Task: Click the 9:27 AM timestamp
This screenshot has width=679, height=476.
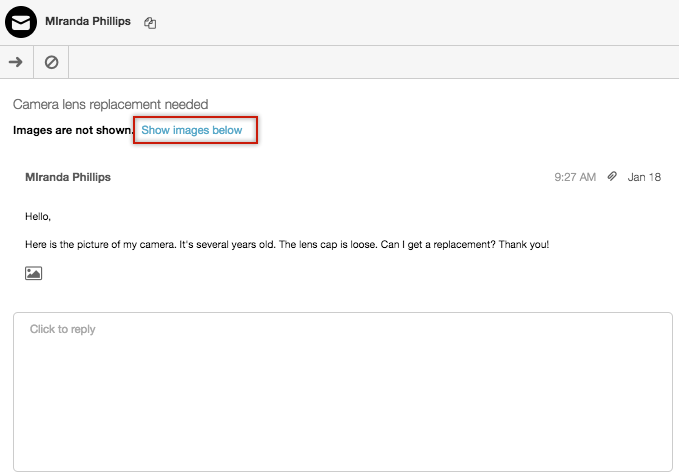Action: [x=575, y=177]
